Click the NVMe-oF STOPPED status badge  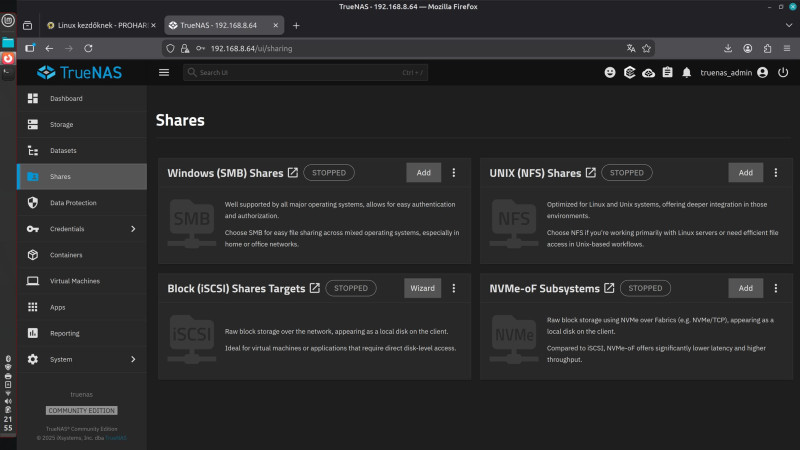645,288
